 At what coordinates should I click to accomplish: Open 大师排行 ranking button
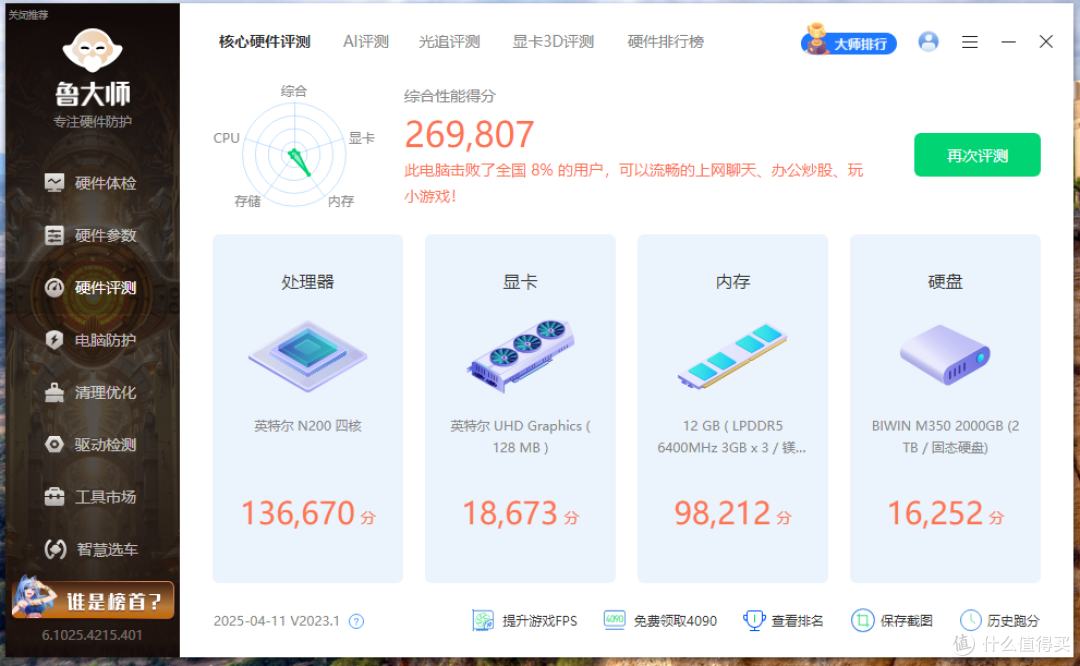849,42
